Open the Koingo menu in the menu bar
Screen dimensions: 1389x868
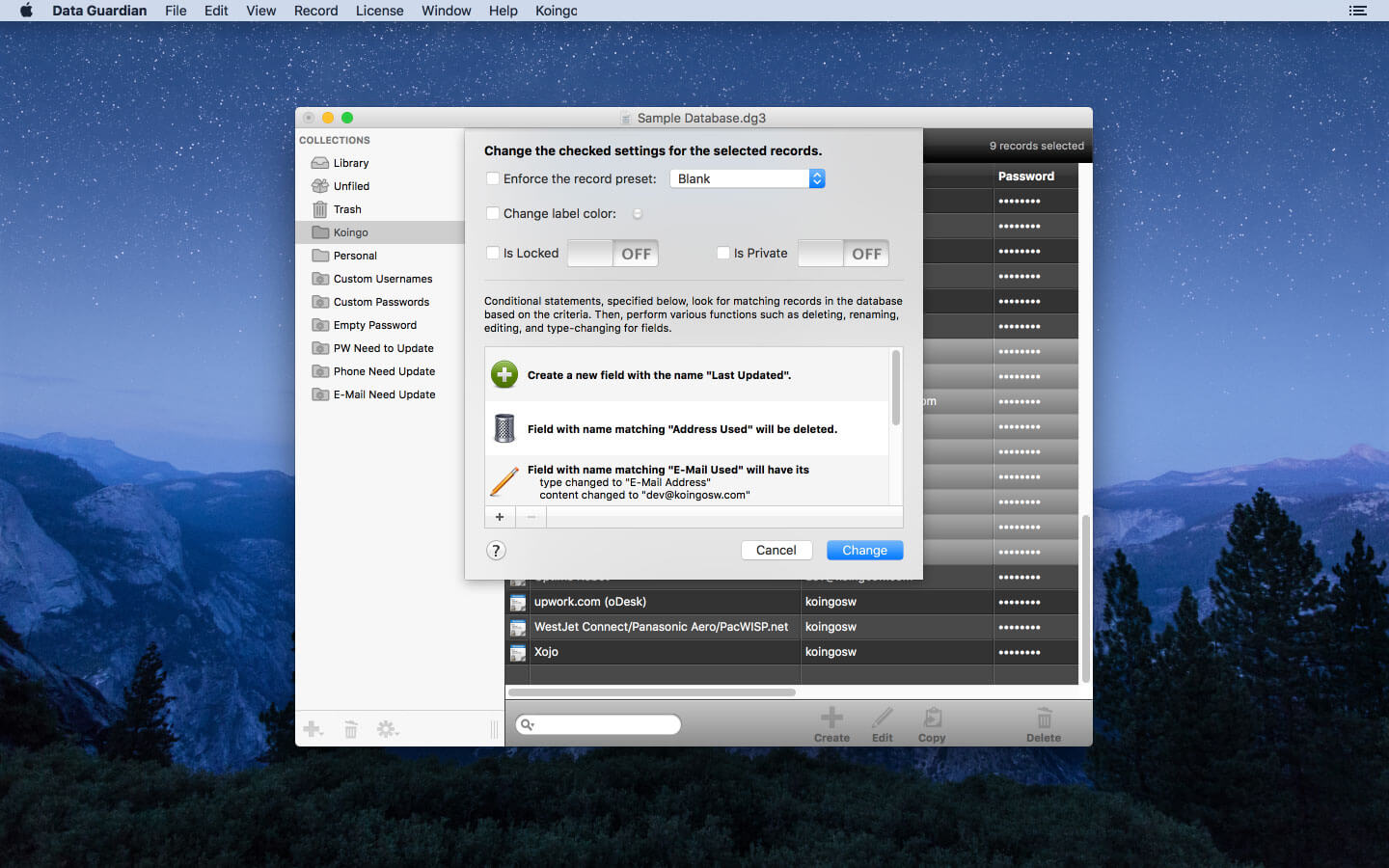(556, 11)
